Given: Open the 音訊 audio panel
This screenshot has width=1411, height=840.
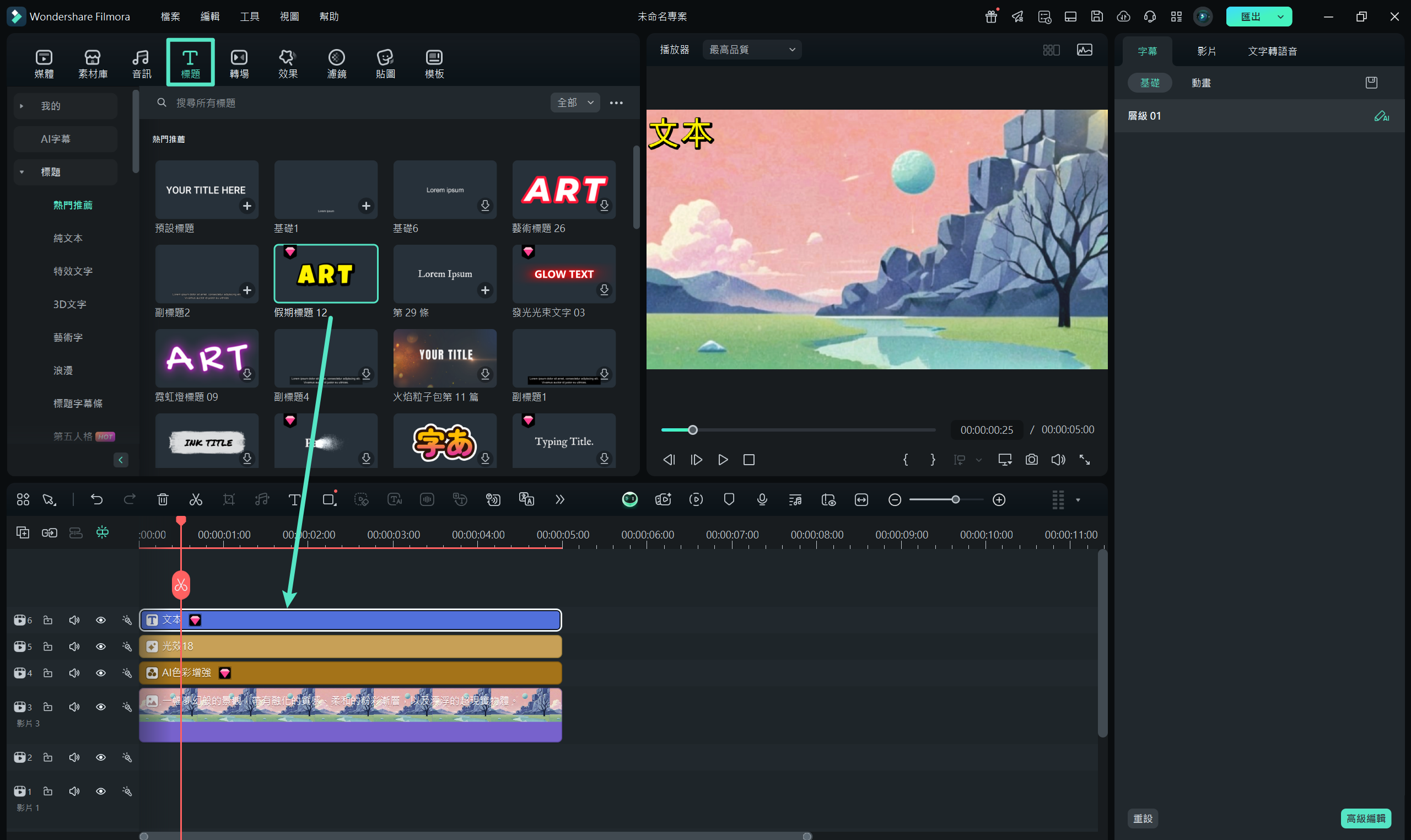Looking at the screenshot, I should 142,63.
